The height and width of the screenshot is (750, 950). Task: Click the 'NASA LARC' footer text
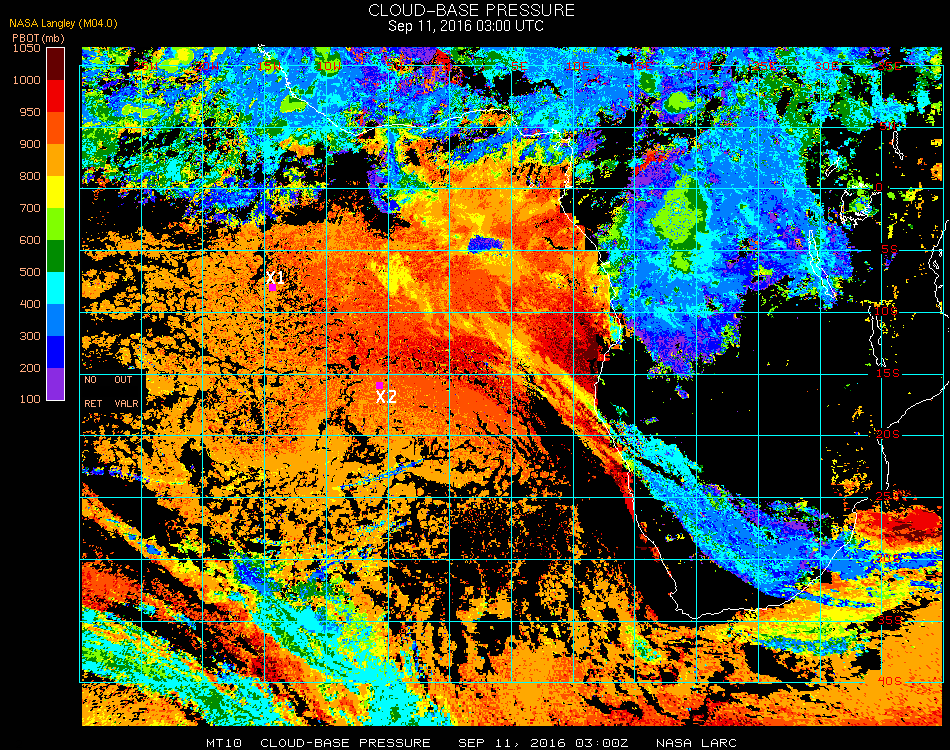[696, 743]
